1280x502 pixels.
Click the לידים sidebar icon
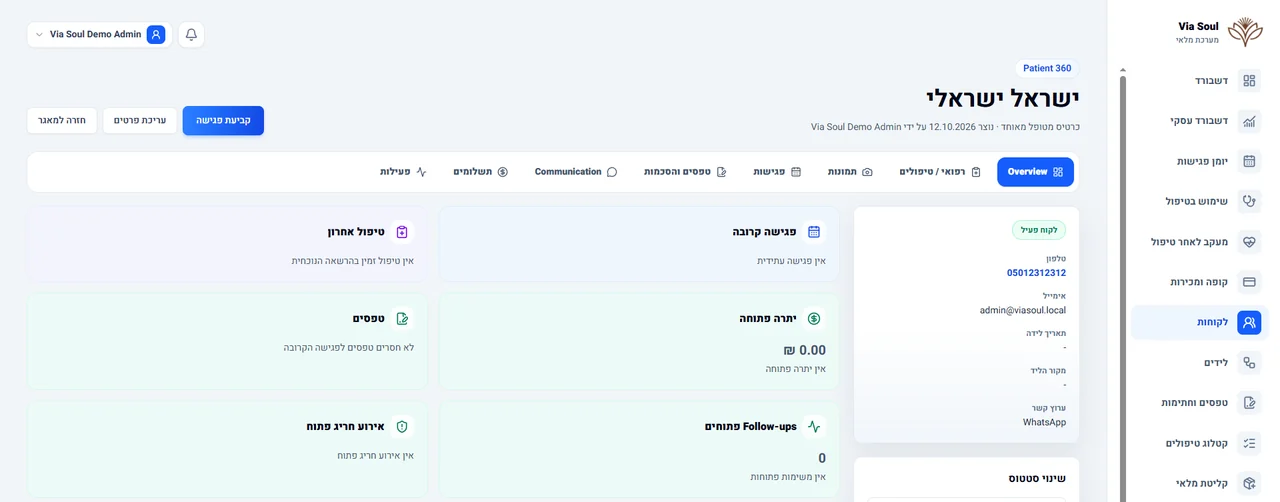(1249, 363)
